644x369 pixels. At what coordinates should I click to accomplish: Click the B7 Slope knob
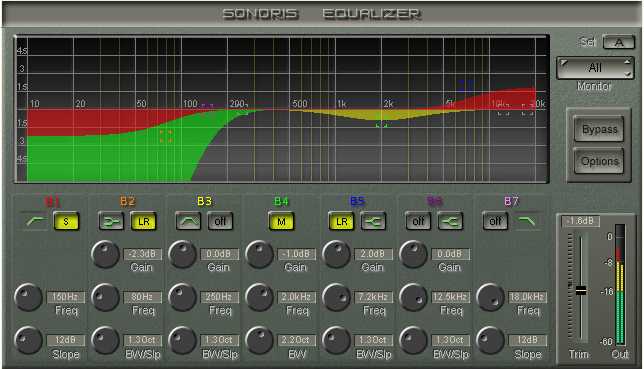click(490, 340)
